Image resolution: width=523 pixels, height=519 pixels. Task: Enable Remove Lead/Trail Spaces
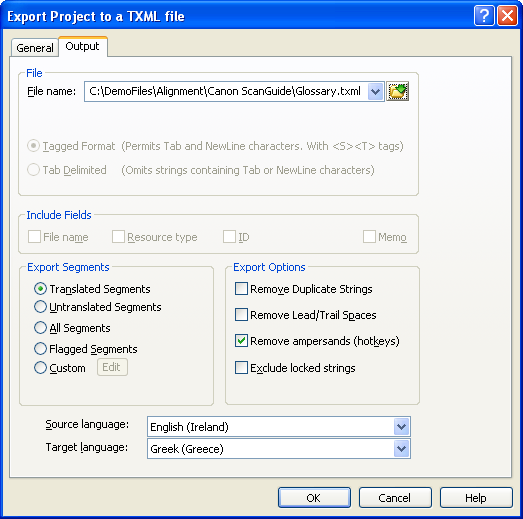(x=241, y=315)
